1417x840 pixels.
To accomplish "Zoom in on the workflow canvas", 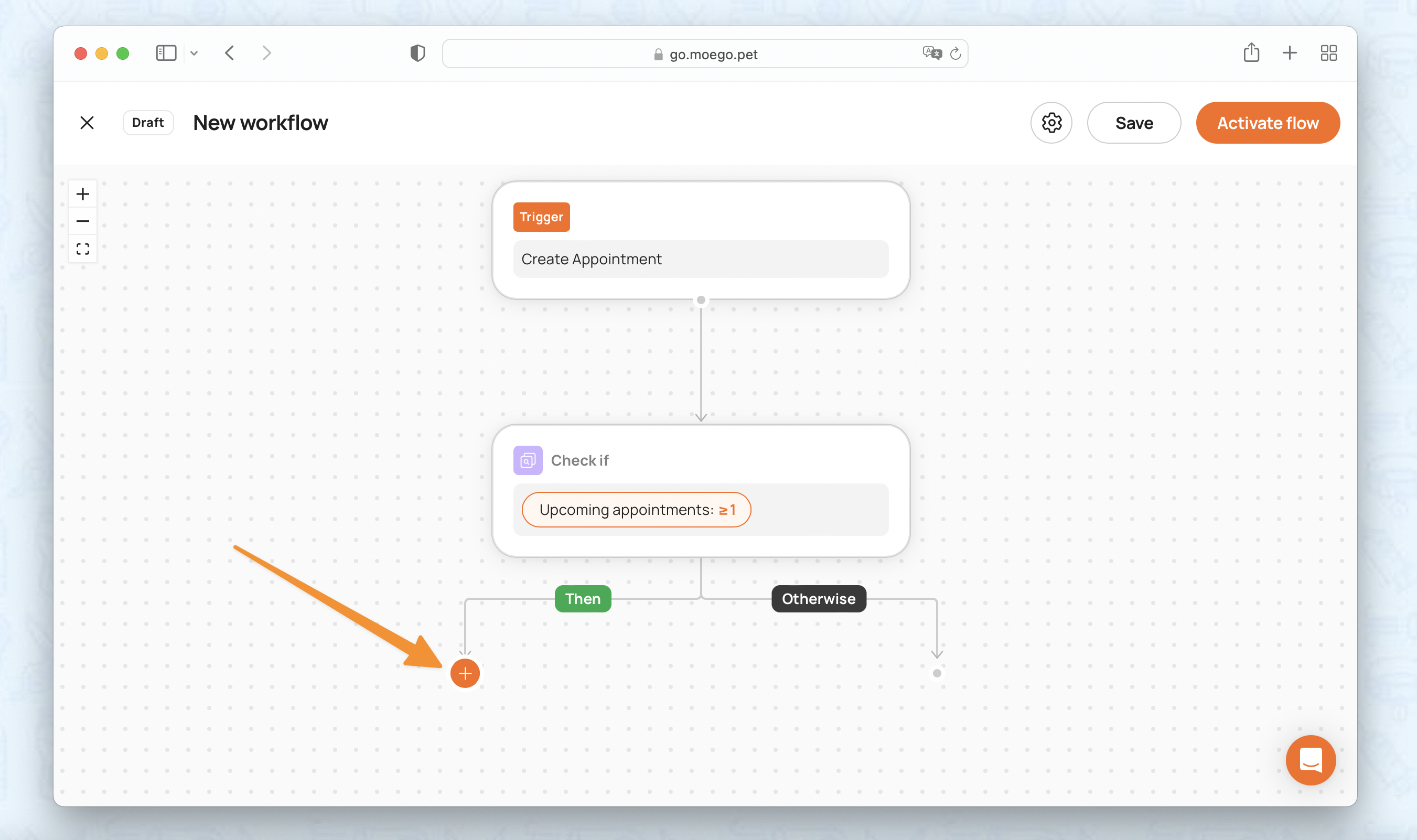I will pyautogui.click(x=83, y=194).
